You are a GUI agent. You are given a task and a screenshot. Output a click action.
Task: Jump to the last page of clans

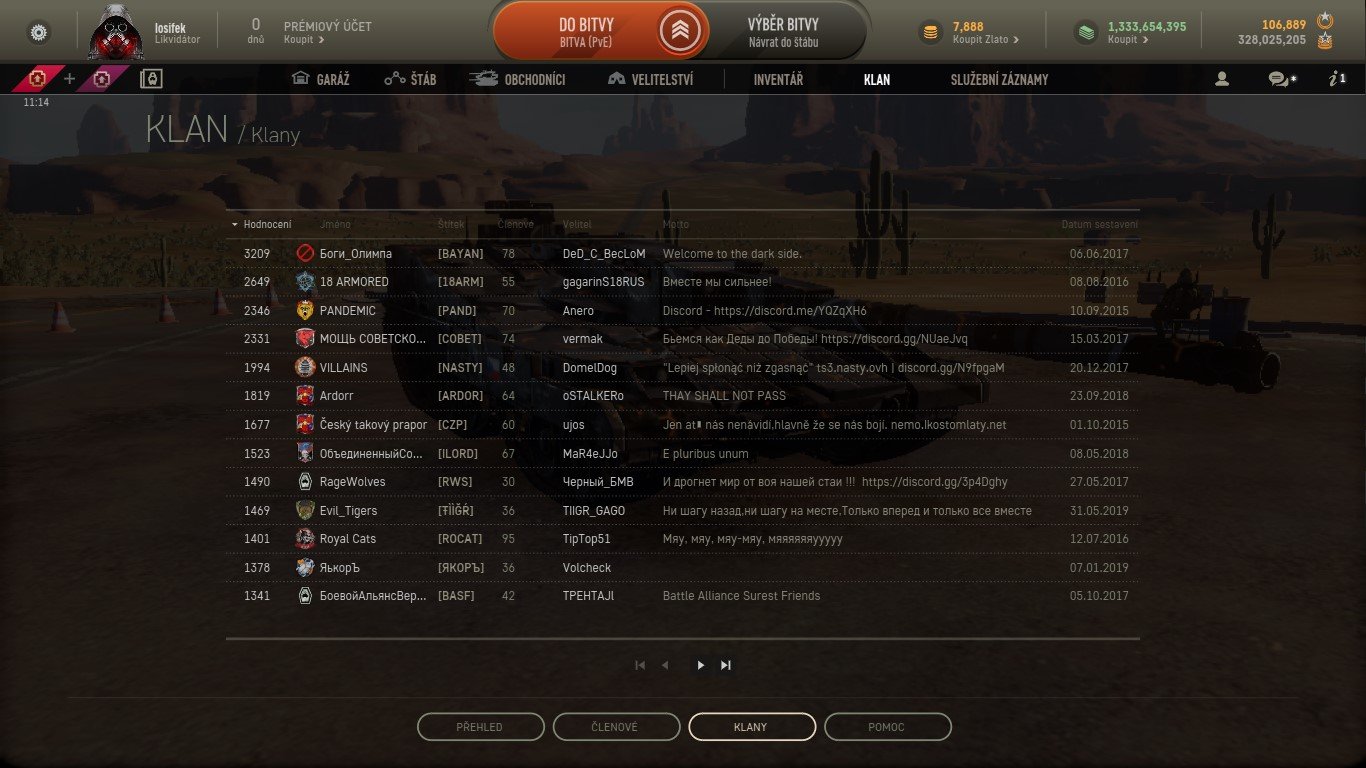726,665
